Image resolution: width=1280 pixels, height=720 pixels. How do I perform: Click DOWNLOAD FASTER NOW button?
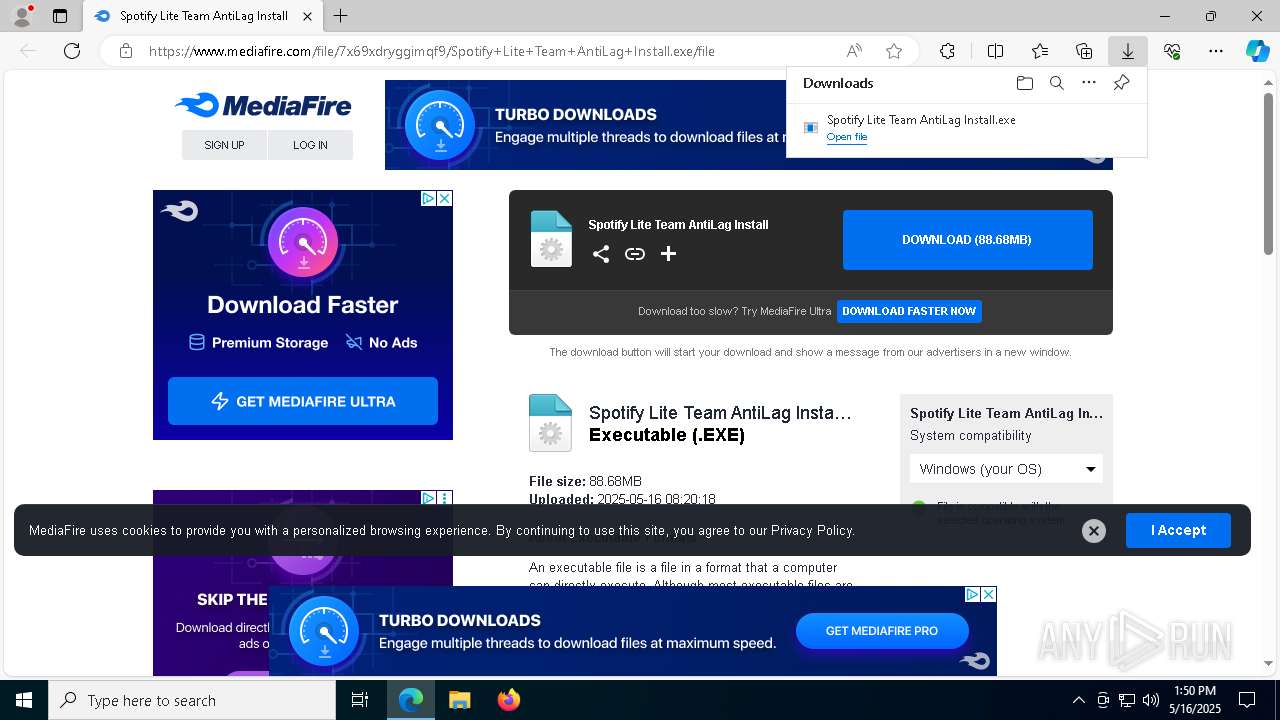[909, 311]
